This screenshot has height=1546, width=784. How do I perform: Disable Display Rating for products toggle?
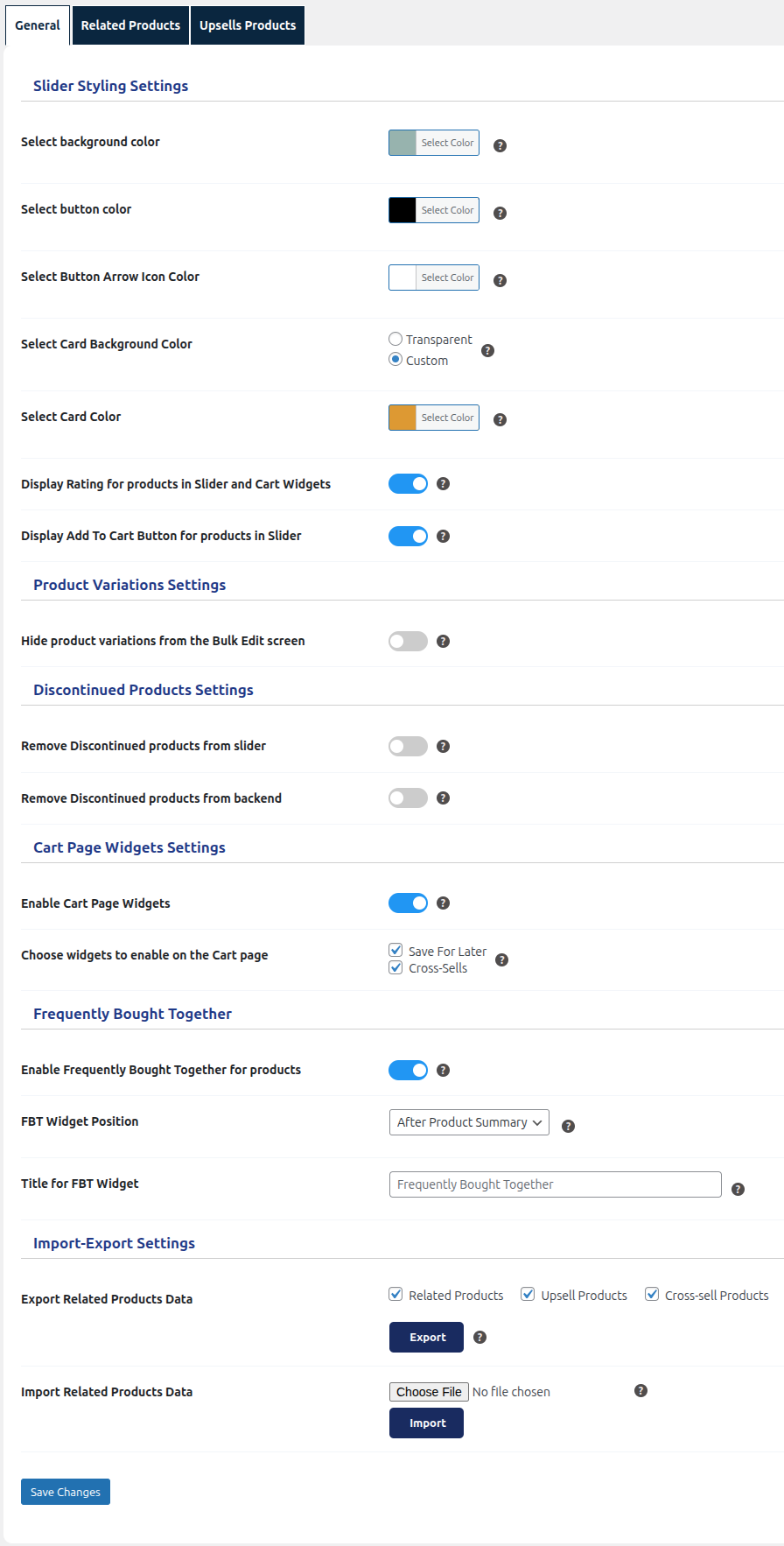(408, 483)
